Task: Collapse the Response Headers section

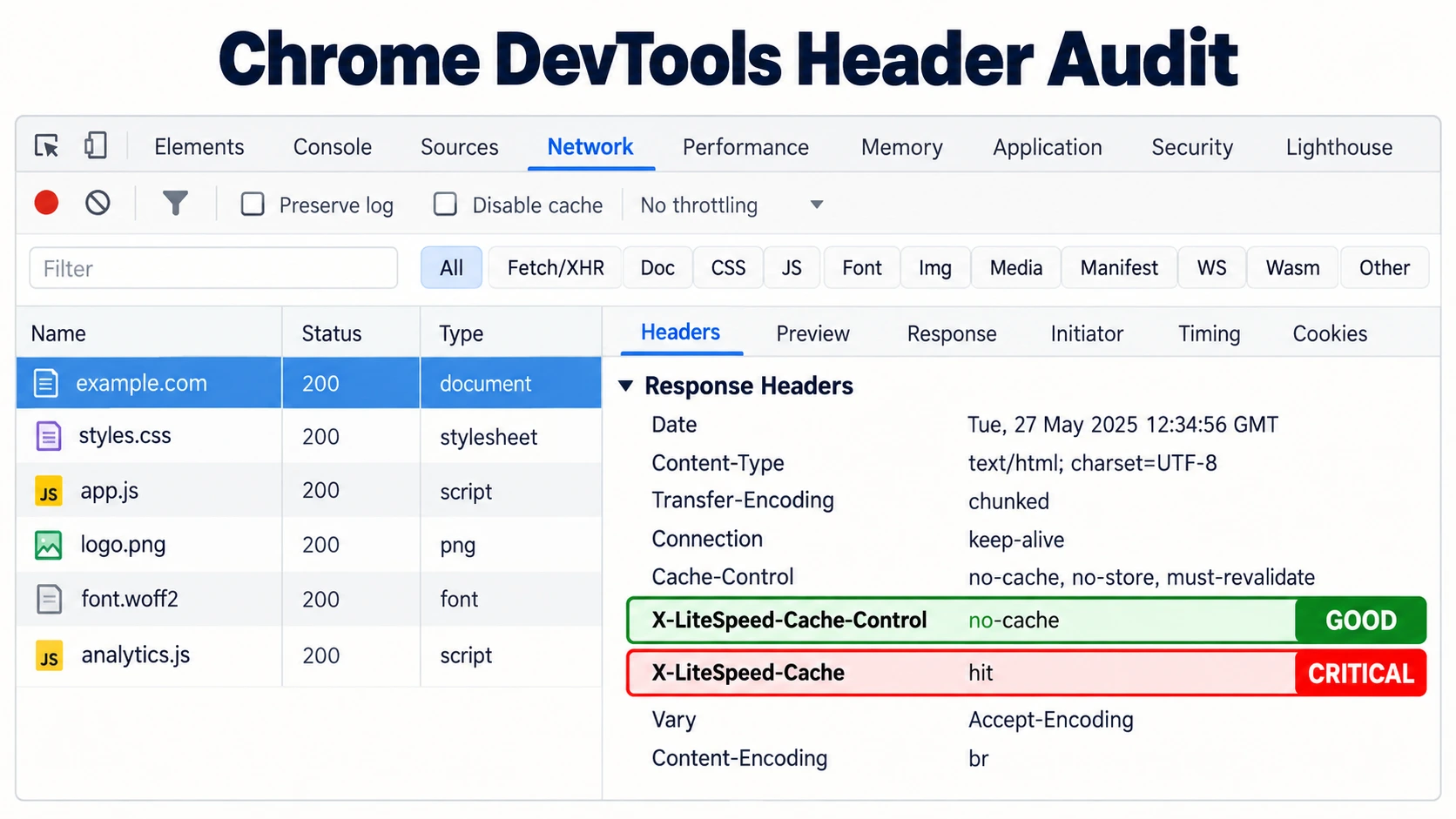Action: point(625,386)
